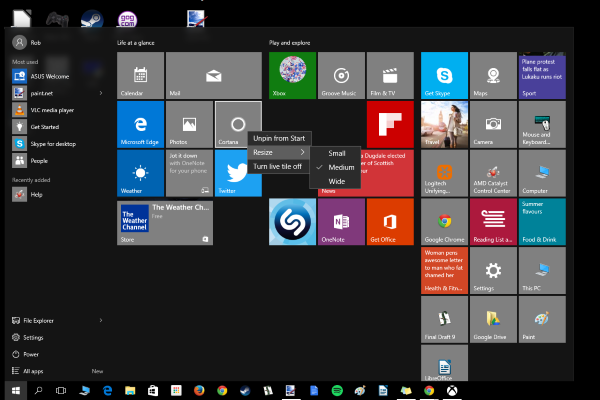Launch the Google Chrome tile
Viewport: 600px width, 400px height.
(x=444, y=222)
